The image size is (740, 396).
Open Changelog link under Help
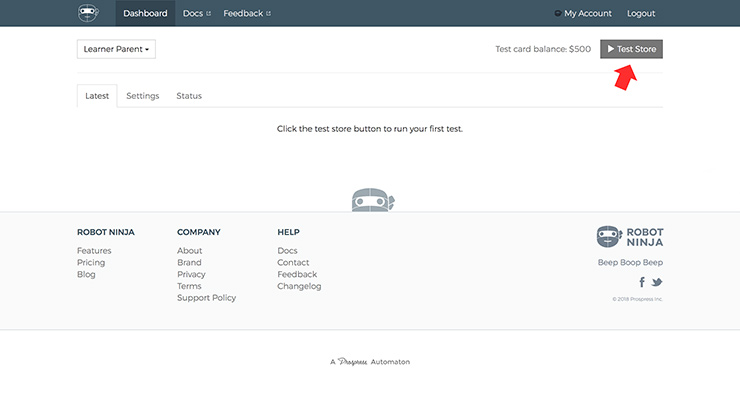[x=299, y=286]
